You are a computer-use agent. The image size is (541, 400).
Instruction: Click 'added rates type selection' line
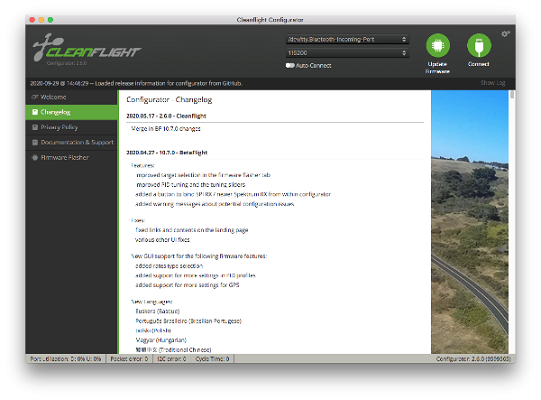pos(169,266)
